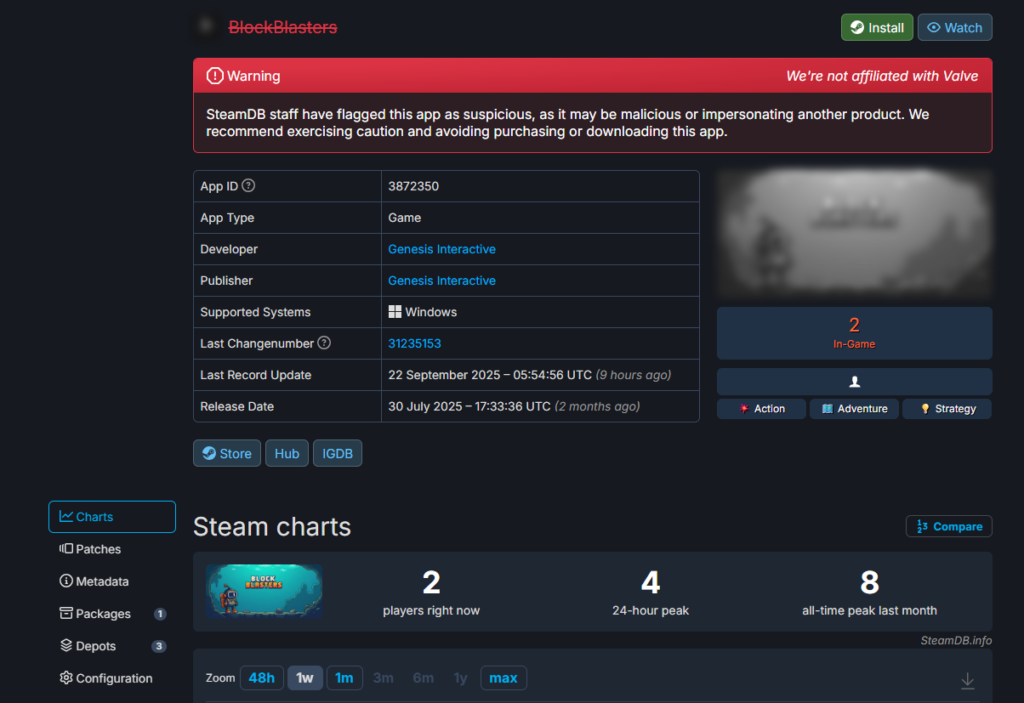This screenshot has width=1024, height=703.
Task: Select the 1w zoom range
Action: click(x=305, y=678)
